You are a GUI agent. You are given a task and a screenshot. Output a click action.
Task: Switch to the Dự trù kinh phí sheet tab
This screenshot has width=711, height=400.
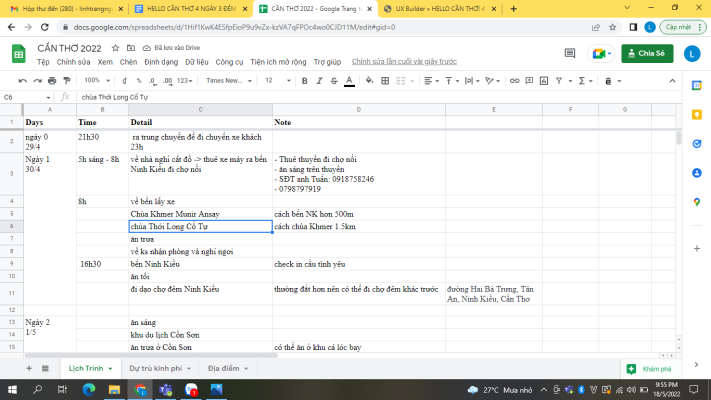tap(160, 368)
